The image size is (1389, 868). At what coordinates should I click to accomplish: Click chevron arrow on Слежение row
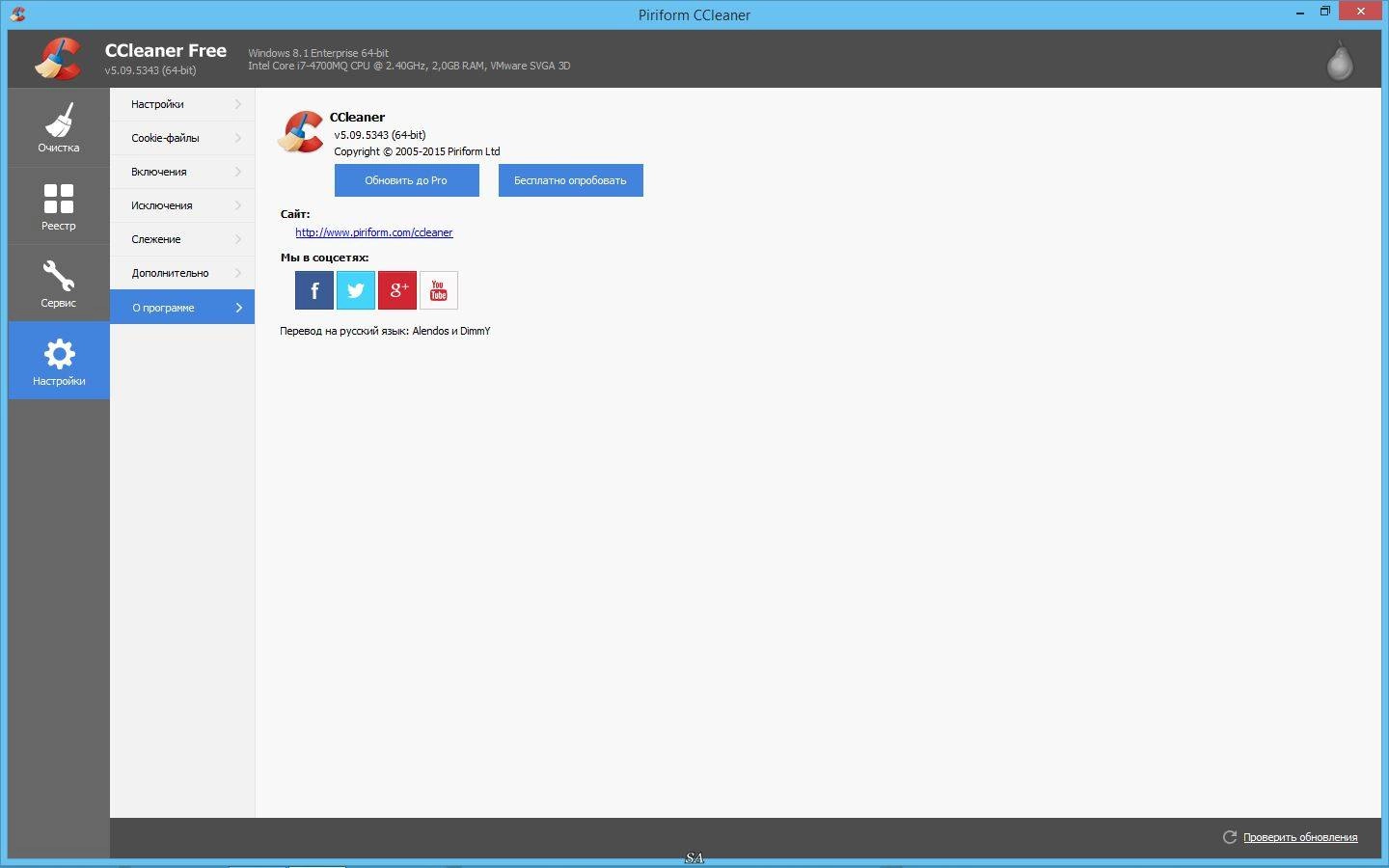(238, 239)
